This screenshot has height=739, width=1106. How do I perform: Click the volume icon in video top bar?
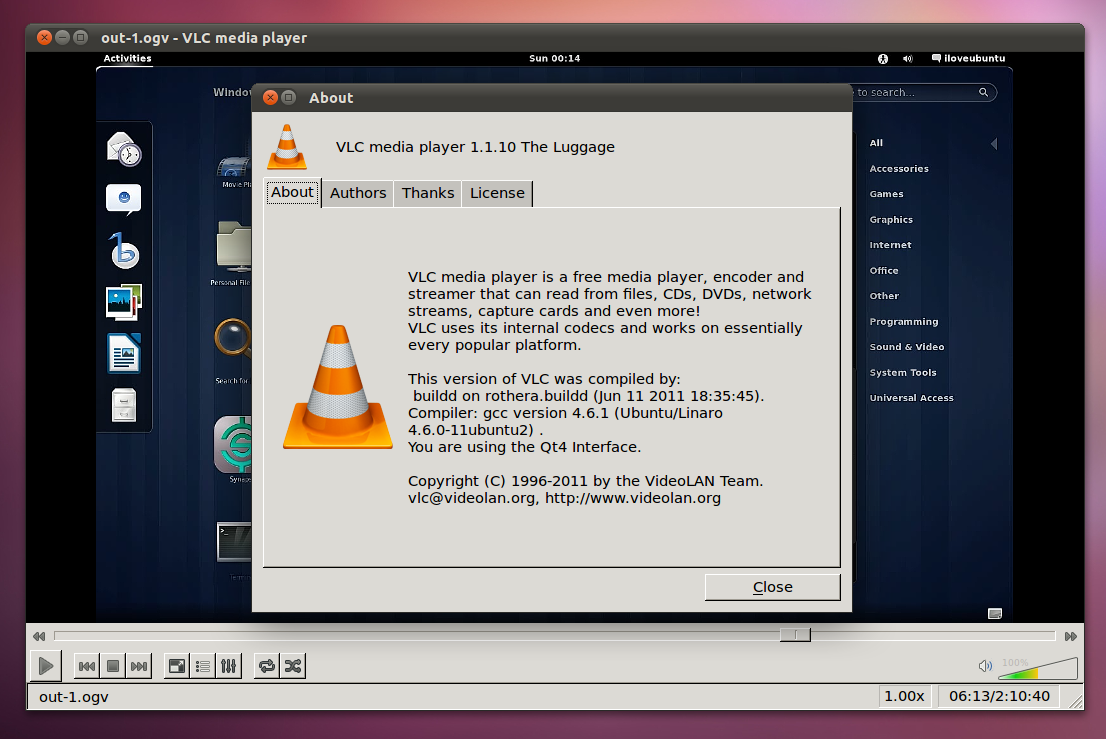click(x=907, y=59)
